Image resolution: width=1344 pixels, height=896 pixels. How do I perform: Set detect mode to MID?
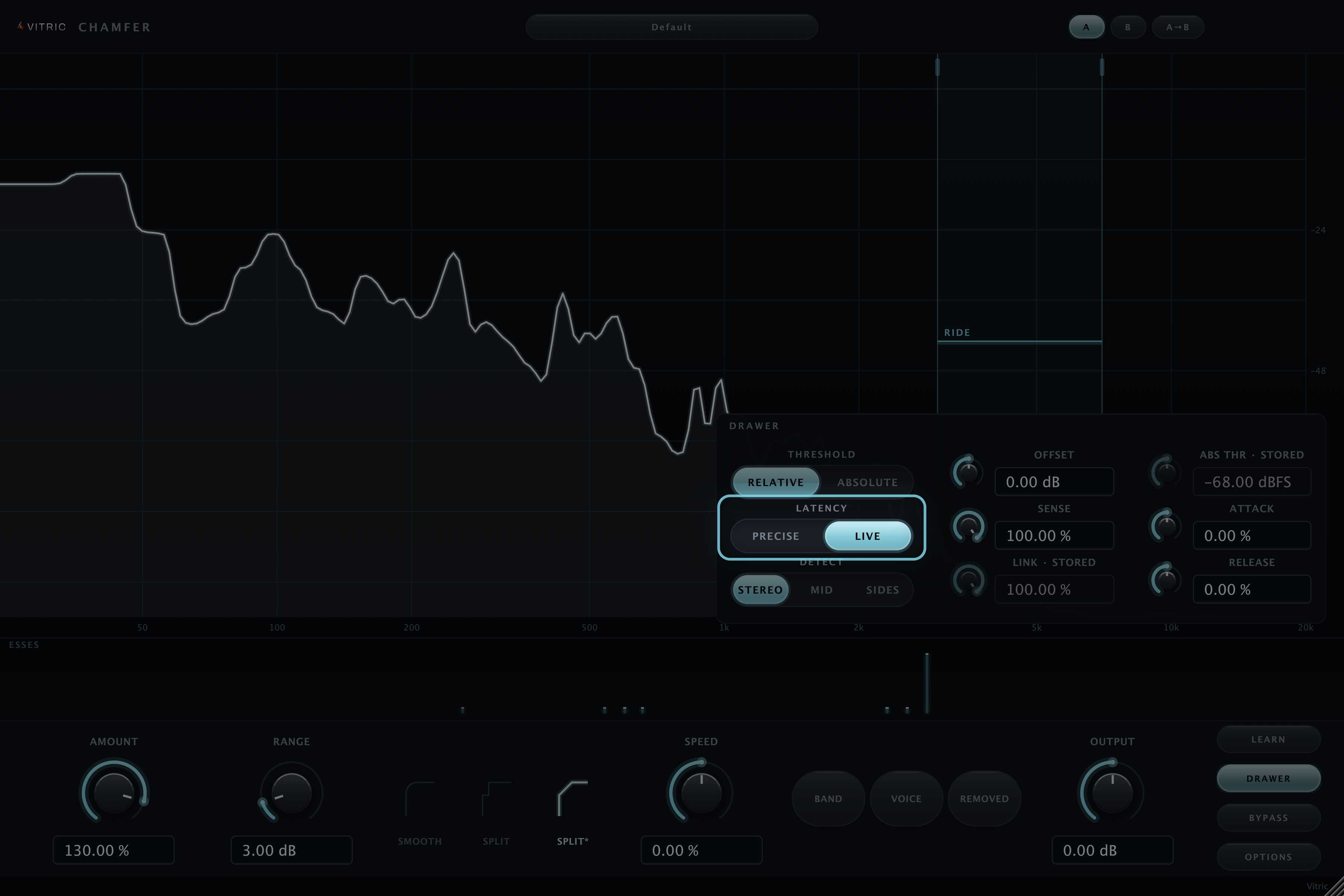[821, 590]
